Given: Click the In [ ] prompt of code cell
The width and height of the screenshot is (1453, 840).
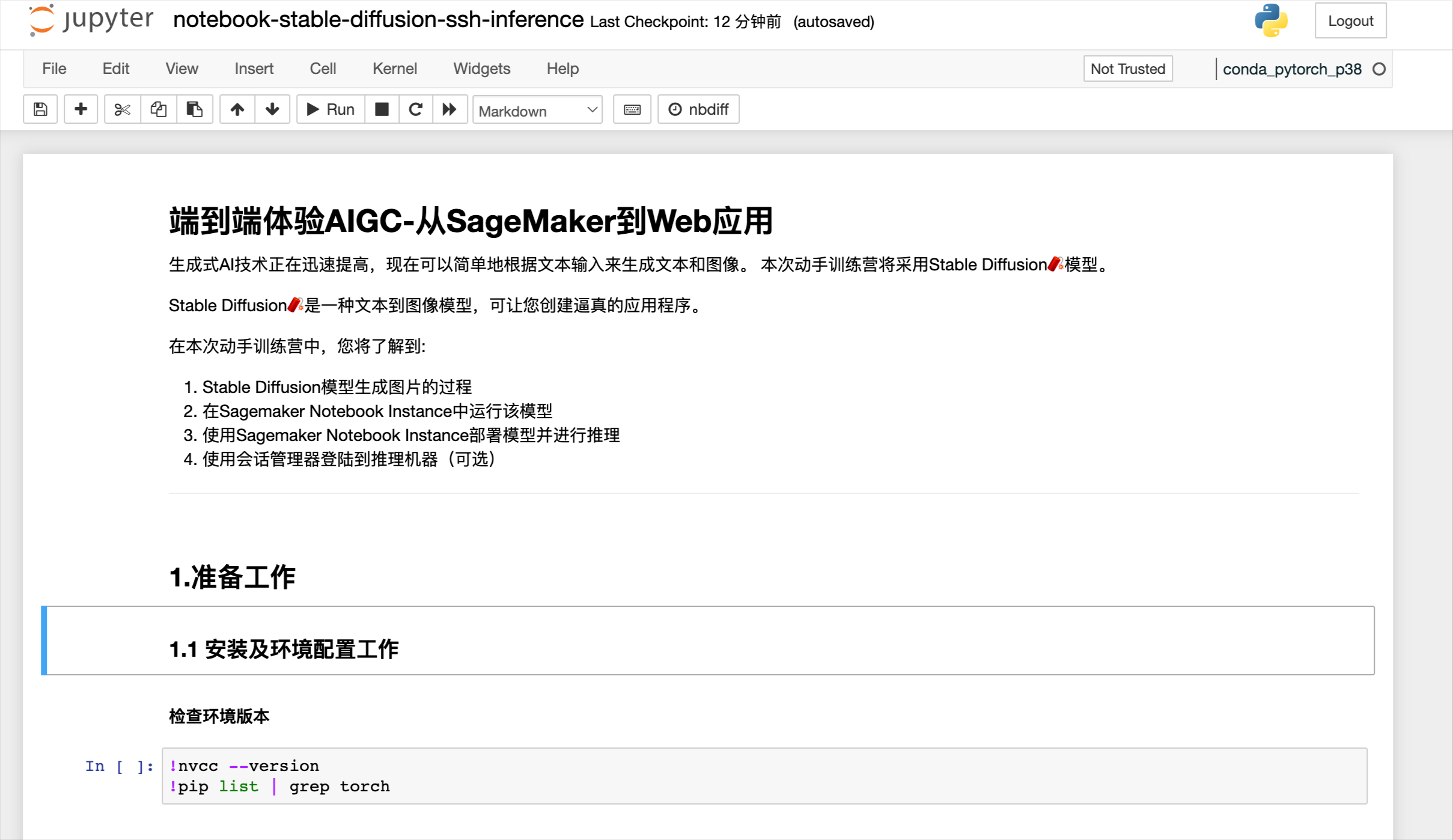Looking at the screenshot, I should coord(119,766).
